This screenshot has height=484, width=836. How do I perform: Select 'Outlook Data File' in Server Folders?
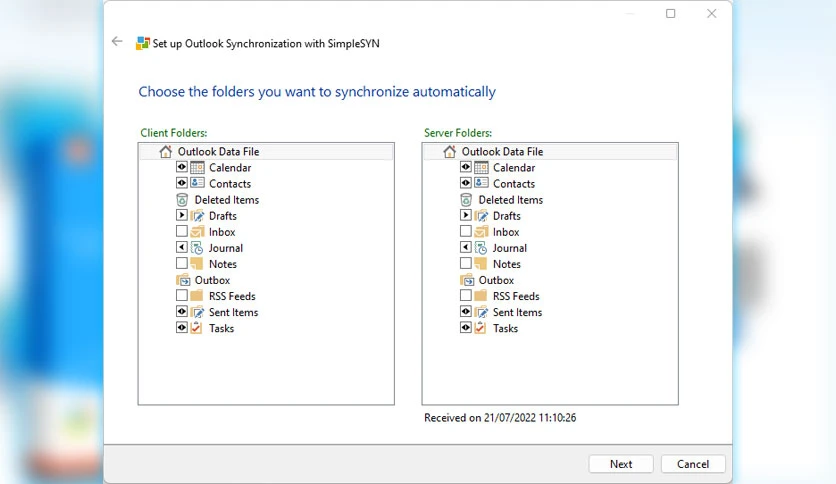coord(502,151)
